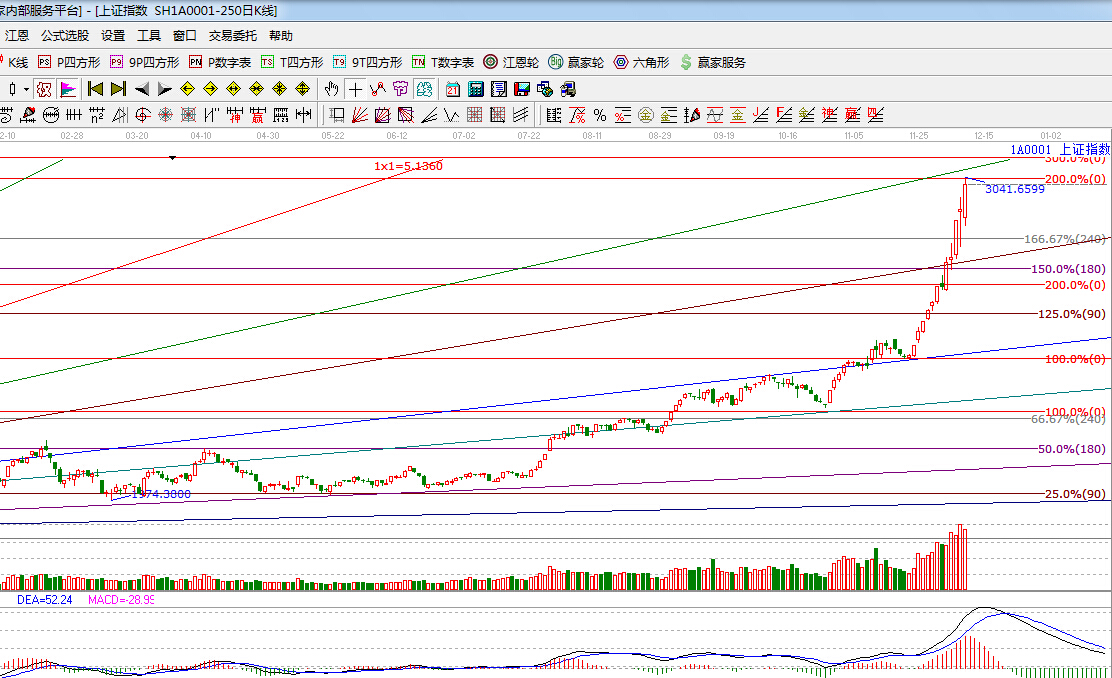This screenshot has height=678, width=1112.
Task: Click the jump-to-last-bar arrow icon
Action: [118, 89]
